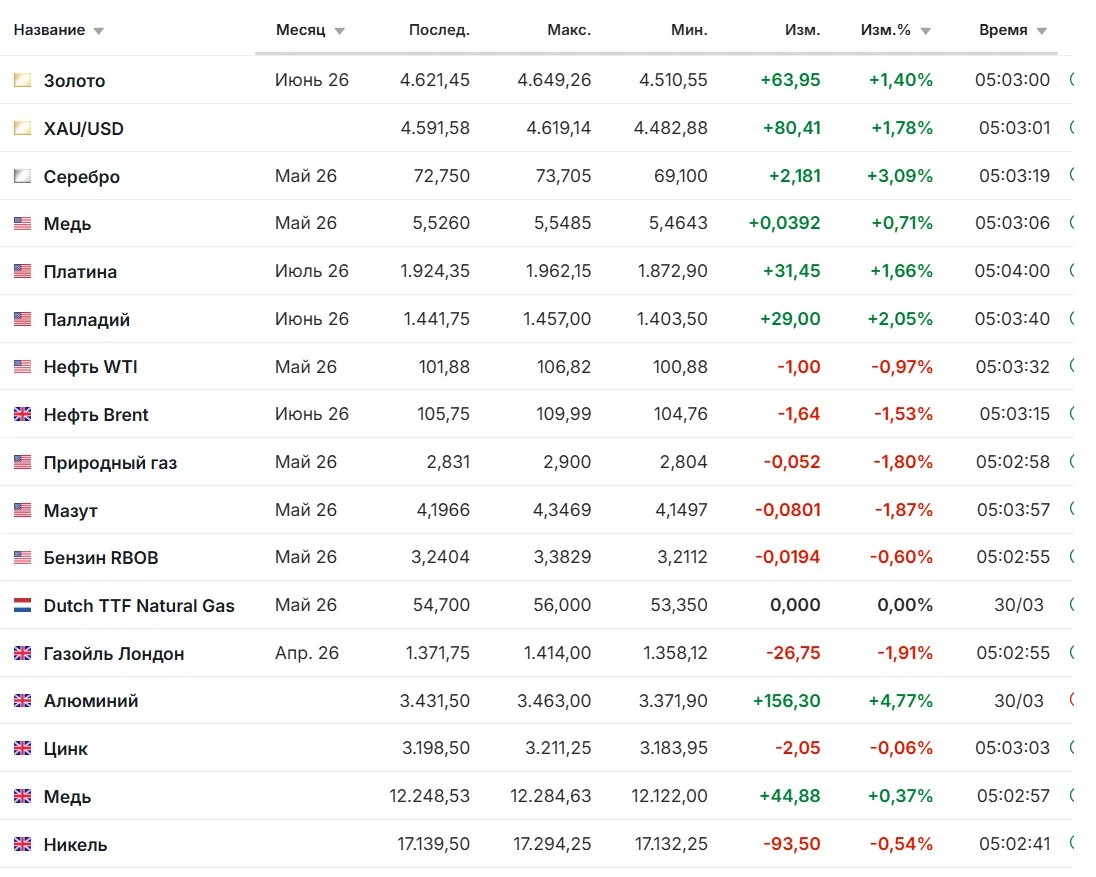Viewport: 1096px width, 877px height.
Task: Expand the Время column dropdown arrow
Action: click(x=1042, y=31)
